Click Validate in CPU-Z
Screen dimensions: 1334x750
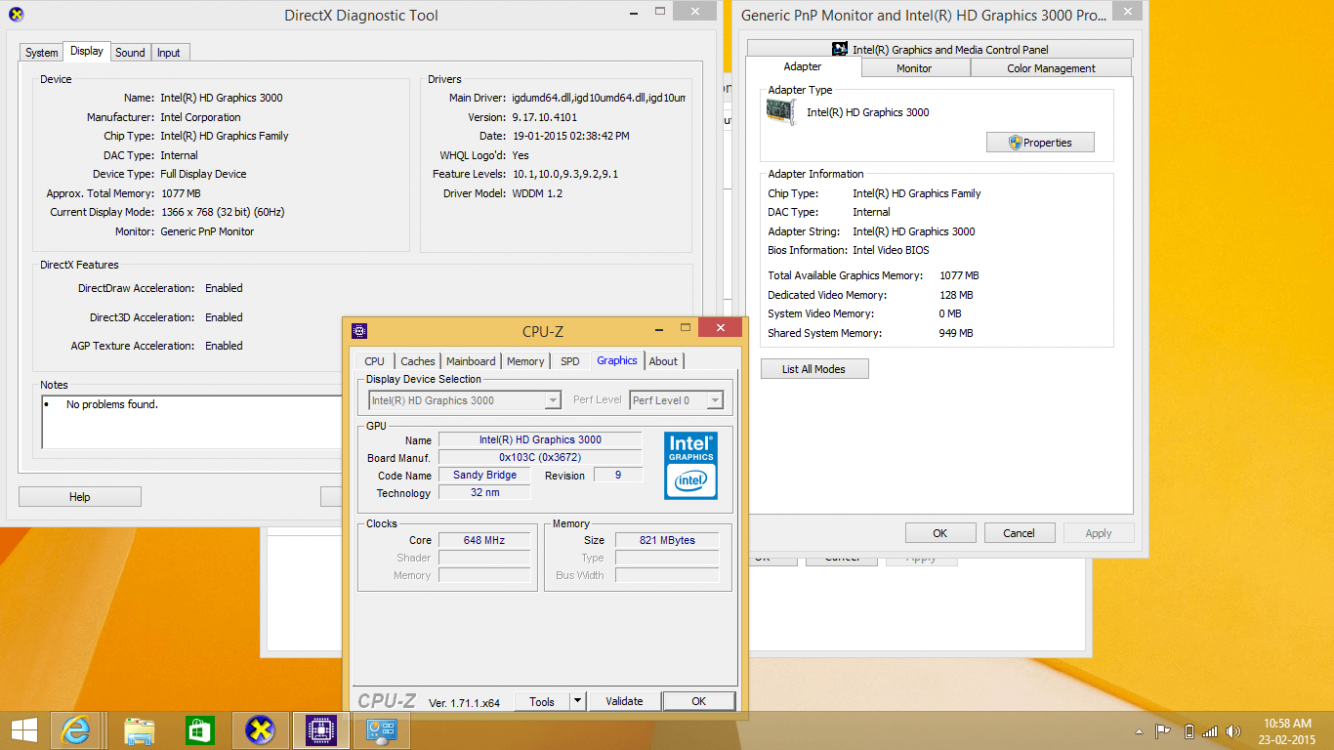coord(624,701)
